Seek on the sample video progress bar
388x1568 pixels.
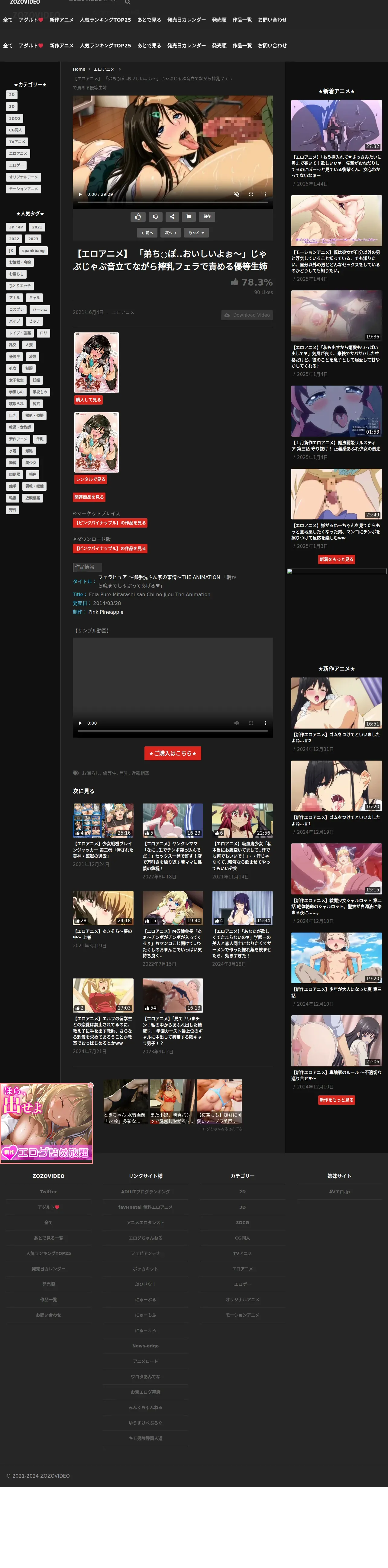(172, 731)
